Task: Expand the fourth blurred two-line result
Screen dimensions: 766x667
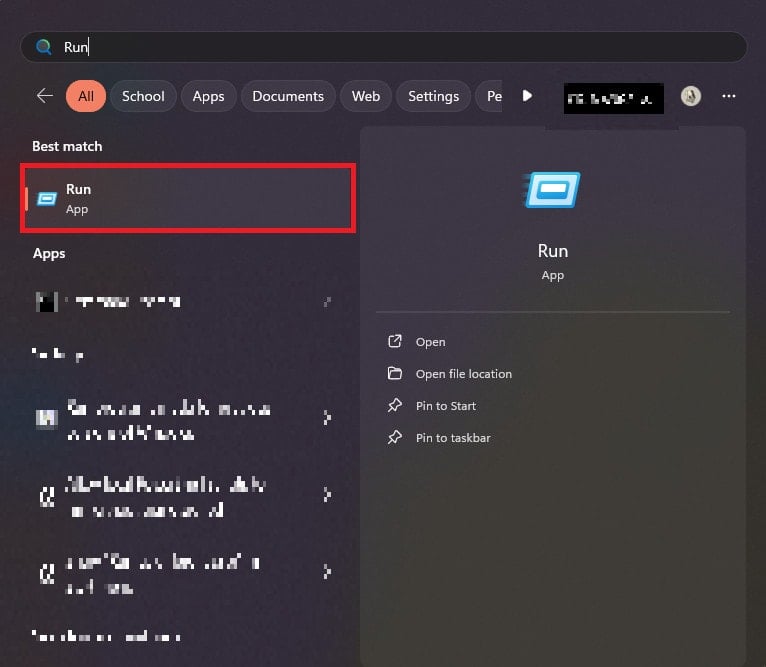Action: point(328,571)
